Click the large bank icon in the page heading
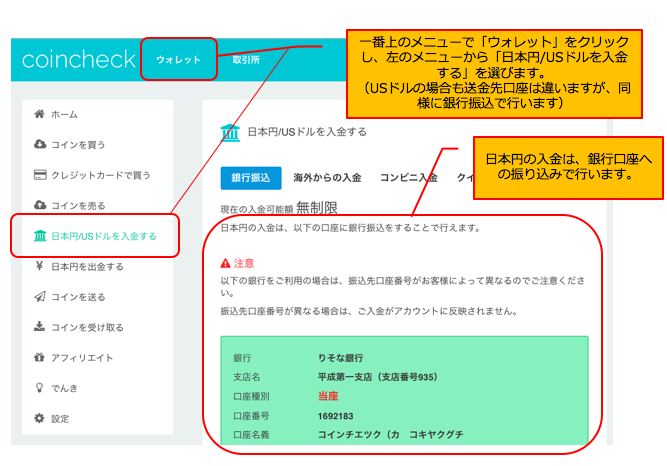 230,132
